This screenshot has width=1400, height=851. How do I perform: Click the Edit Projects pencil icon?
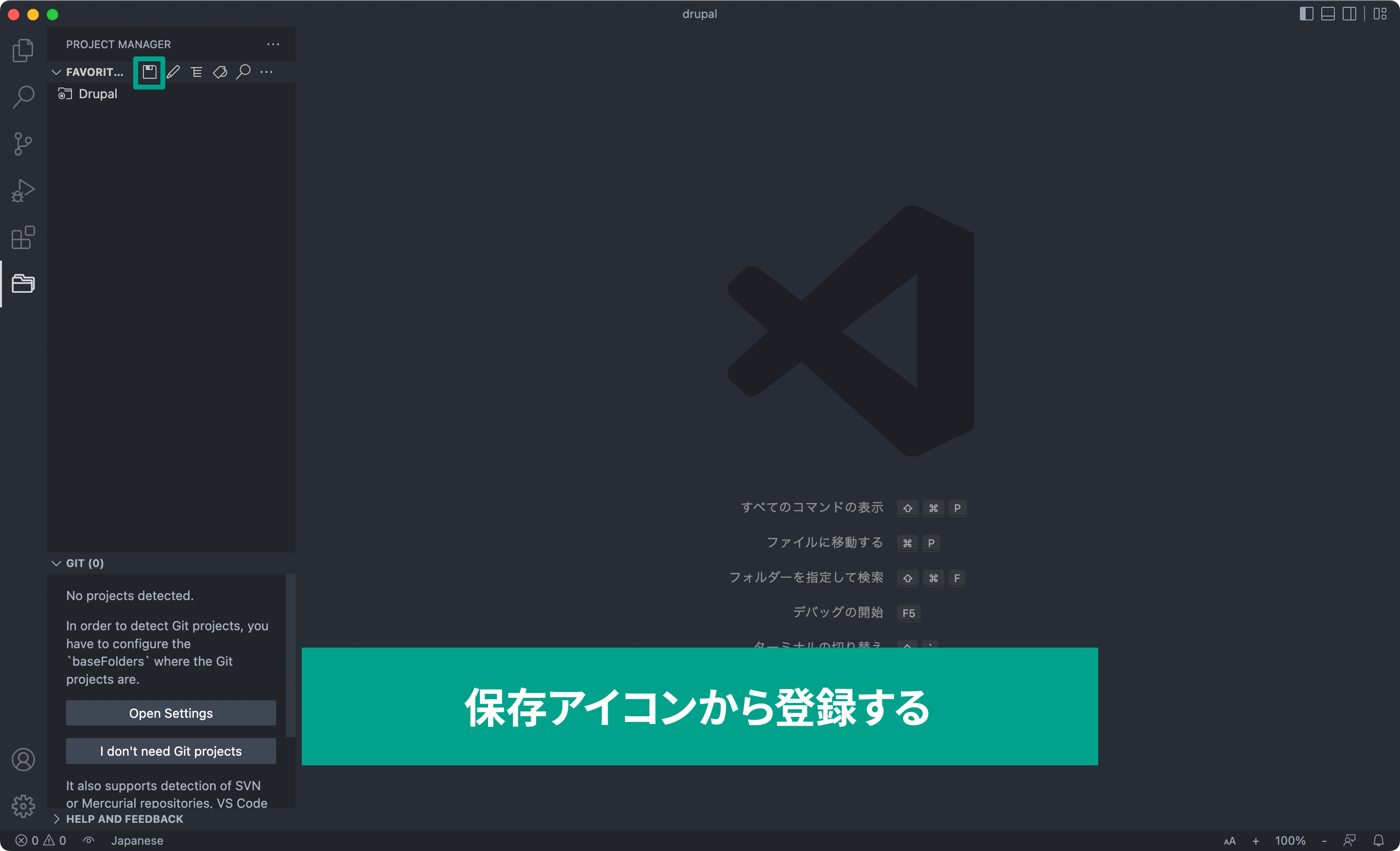tap(173, 71)
